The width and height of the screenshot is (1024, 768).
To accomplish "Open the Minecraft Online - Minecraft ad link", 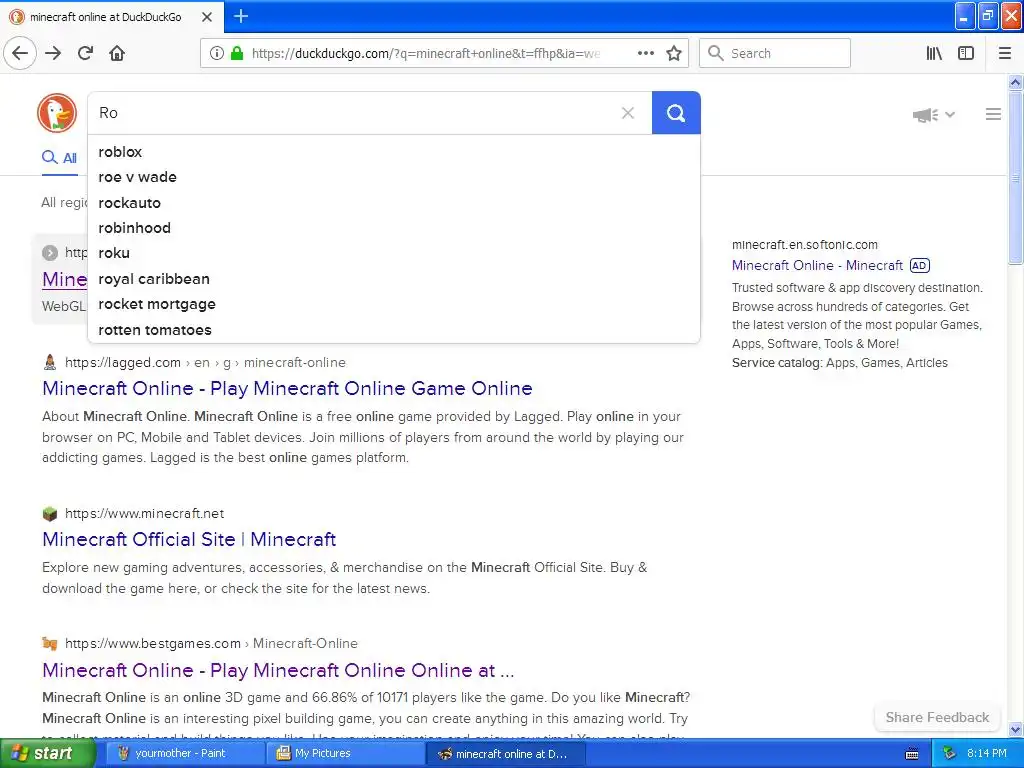I will 817,266.
